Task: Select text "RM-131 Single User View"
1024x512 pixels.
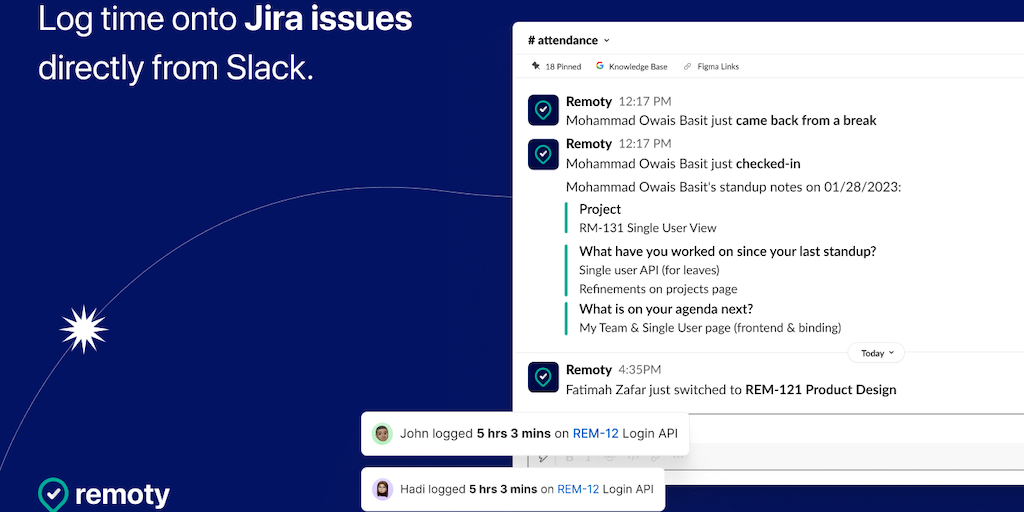Action: click(648, 228)
